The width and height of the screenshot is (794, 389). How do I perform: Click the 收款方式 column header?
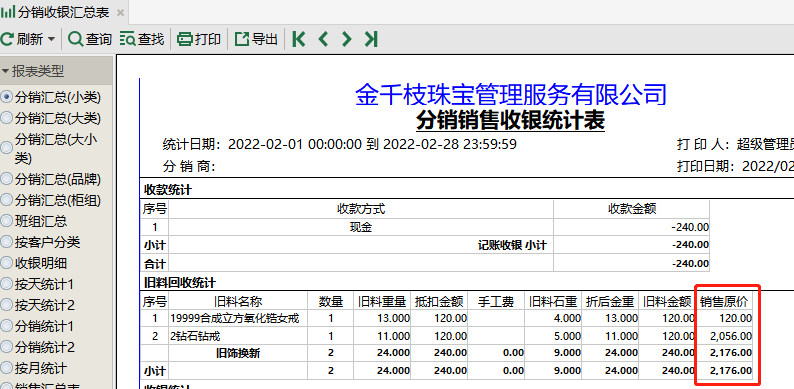(x=361, y=209)
